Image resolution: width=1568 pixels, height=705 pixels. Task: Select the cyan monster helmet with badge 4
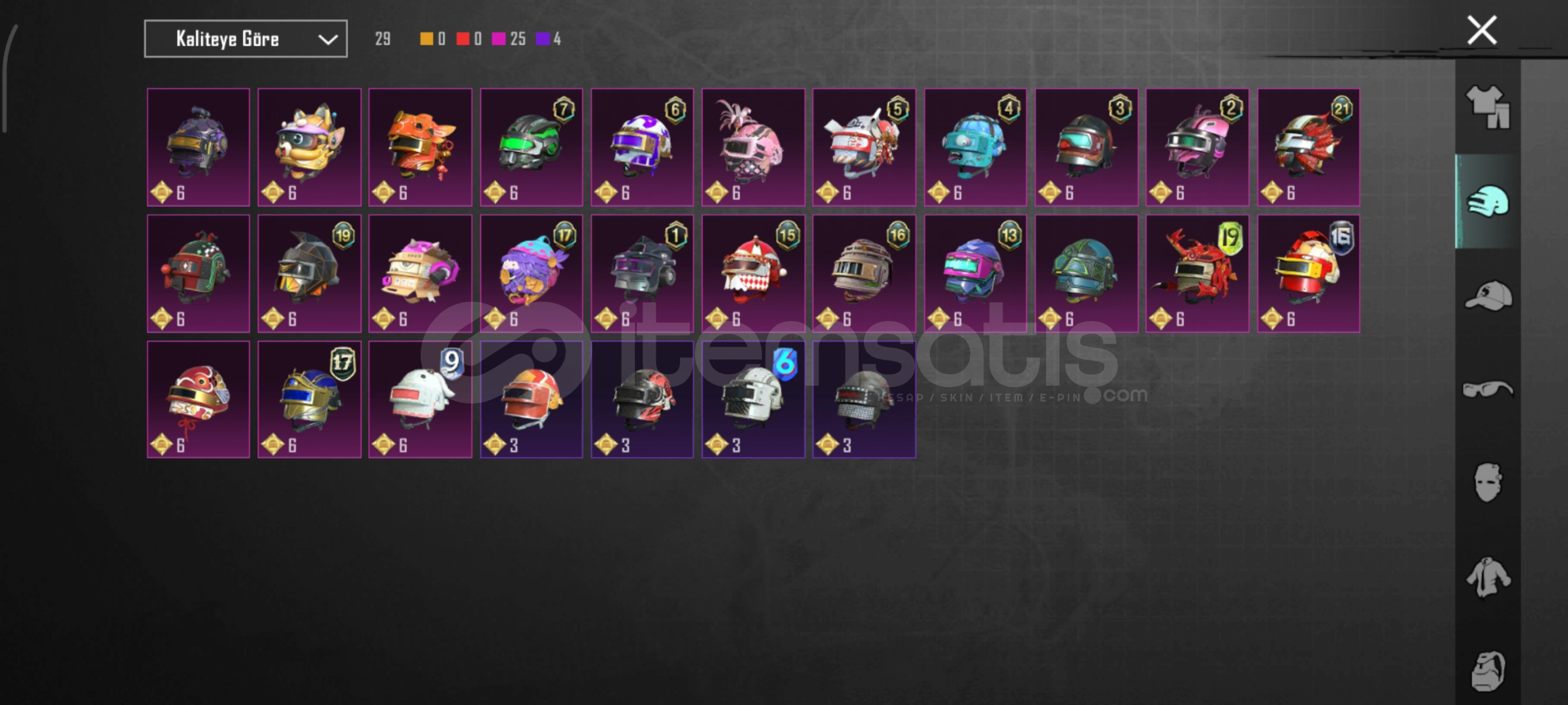pos(976,148)
